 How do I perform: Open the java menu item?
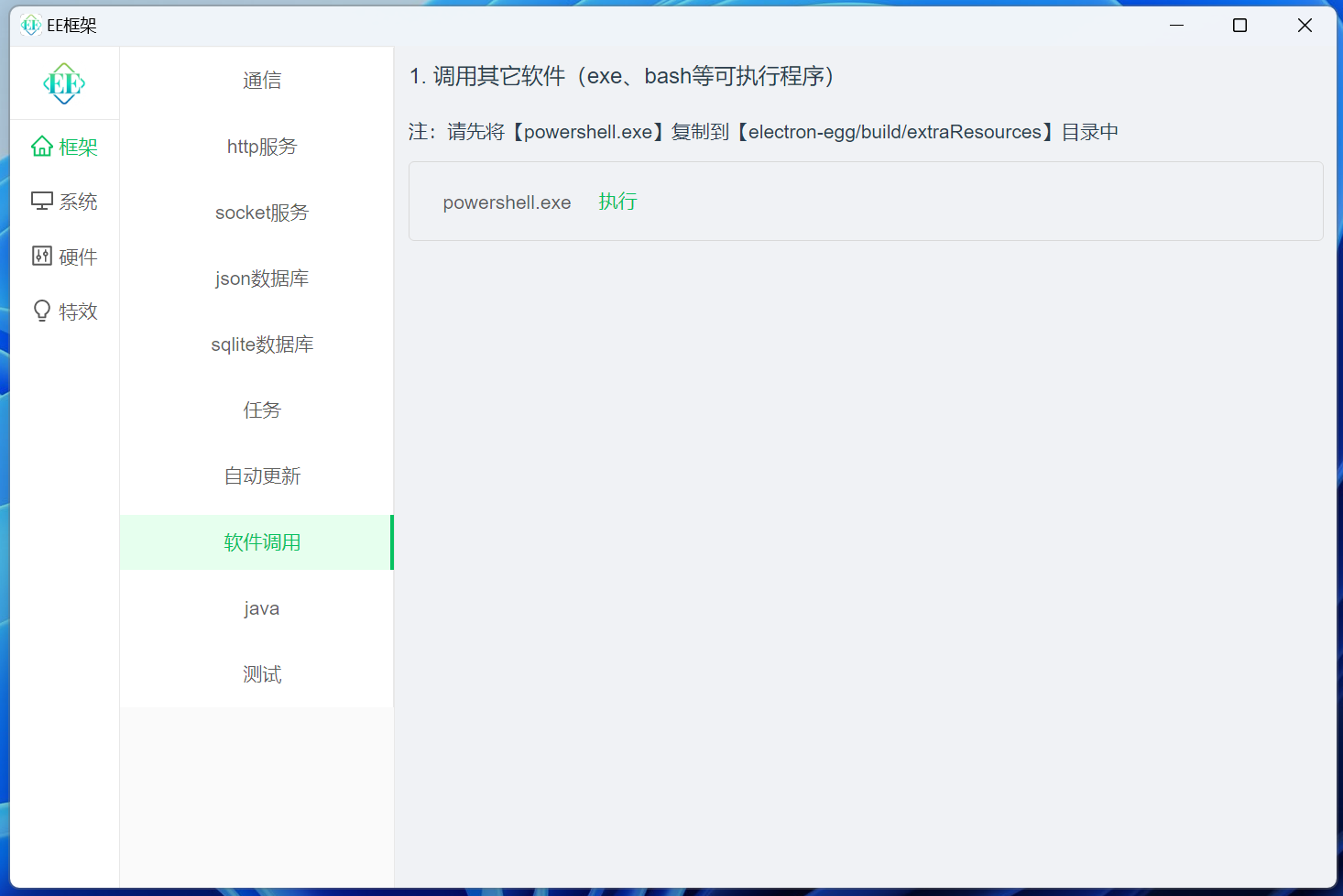tap(257, 608)
